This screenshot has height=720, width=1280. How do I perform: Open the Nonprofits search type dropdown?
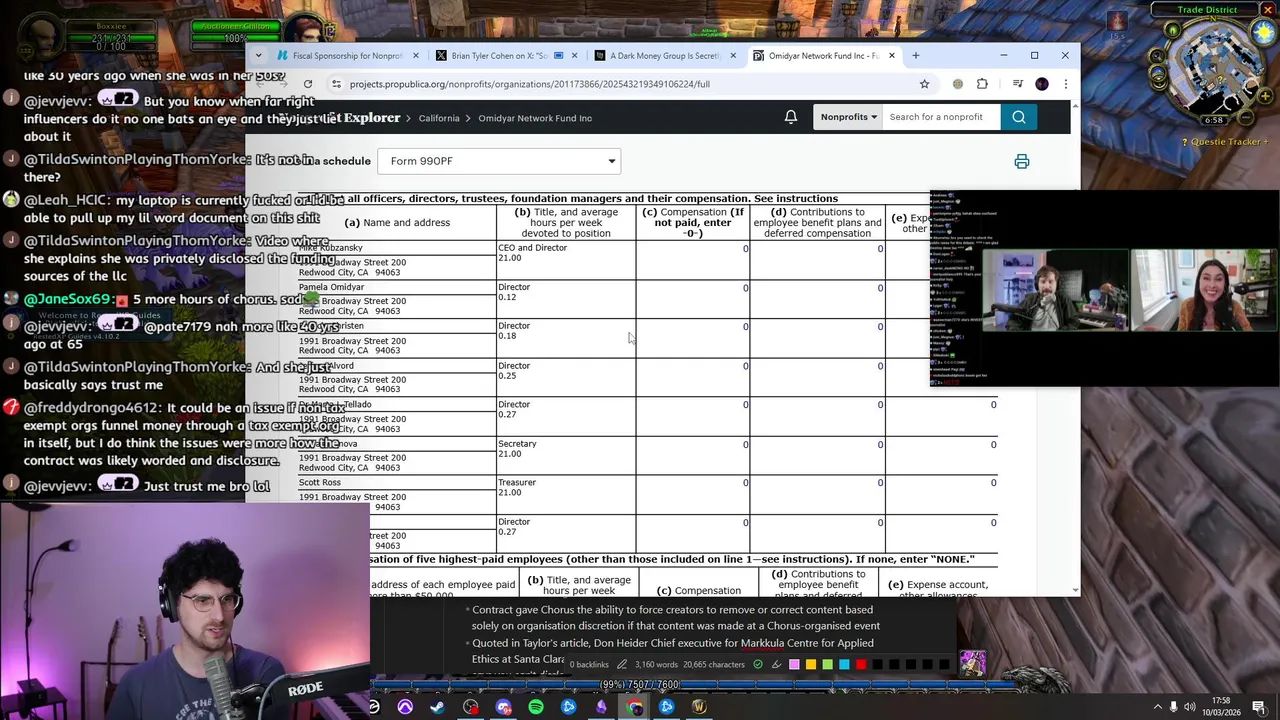tap(849, 117)
